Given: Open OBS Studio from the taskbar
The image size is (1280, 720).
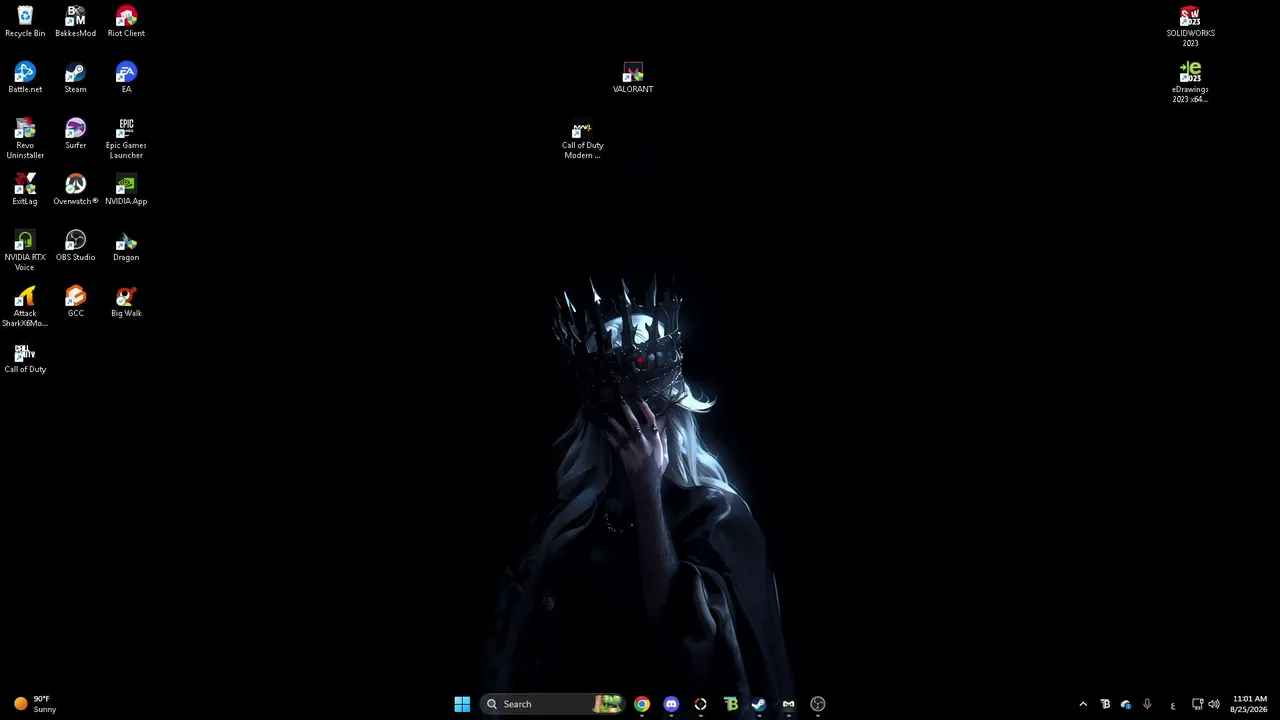Looking at the screenshot, I should (x=818, y=704).
